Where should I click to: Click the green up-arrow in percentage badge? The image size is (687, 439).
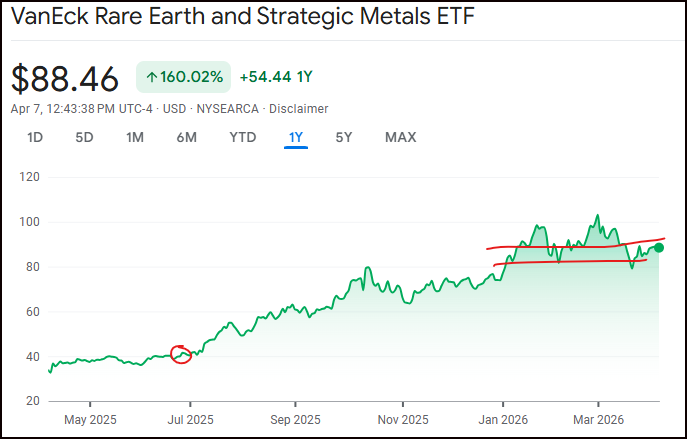tap(151, 77)
